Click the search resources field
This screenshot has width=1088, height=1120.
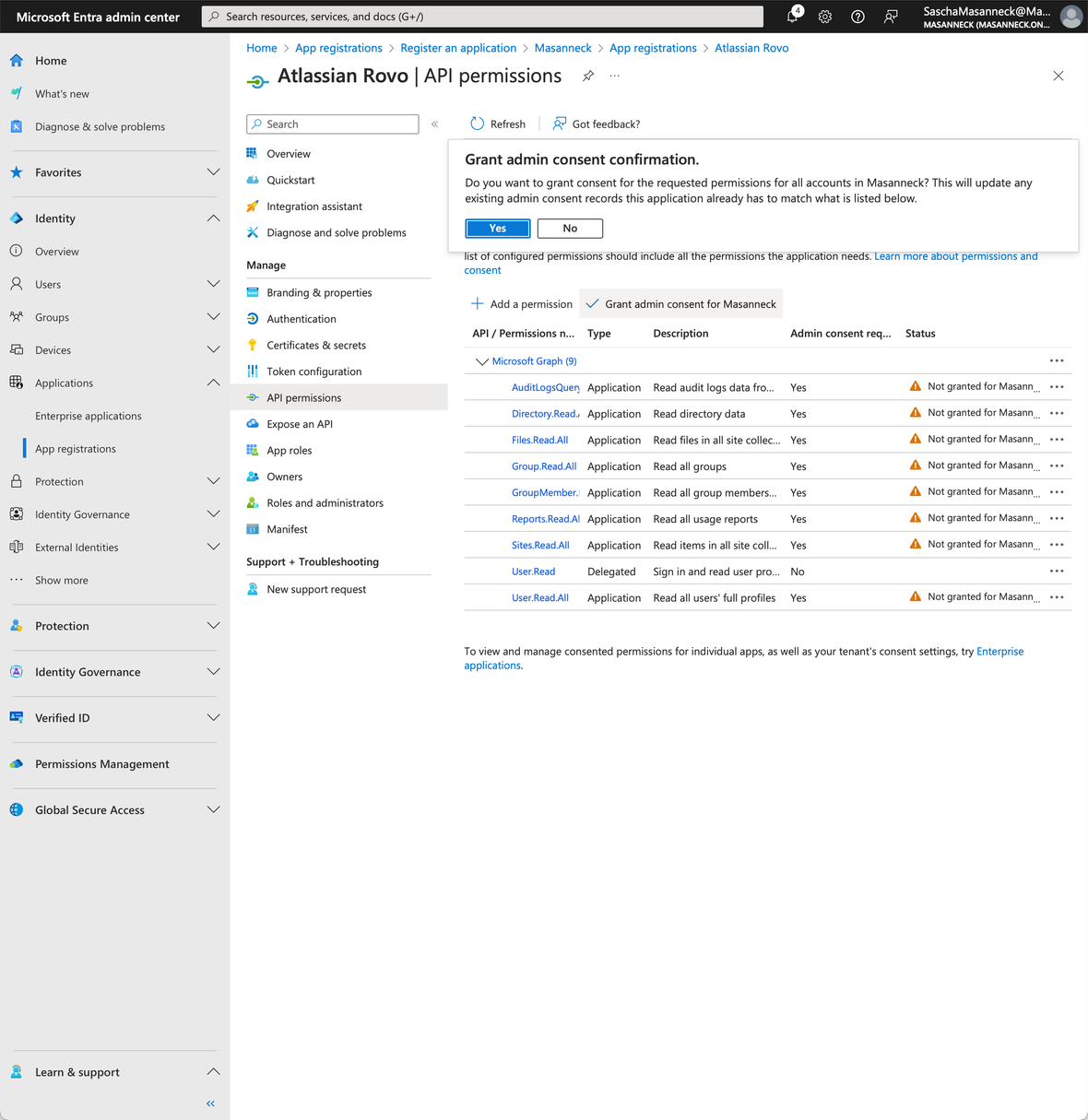point(481,16)
